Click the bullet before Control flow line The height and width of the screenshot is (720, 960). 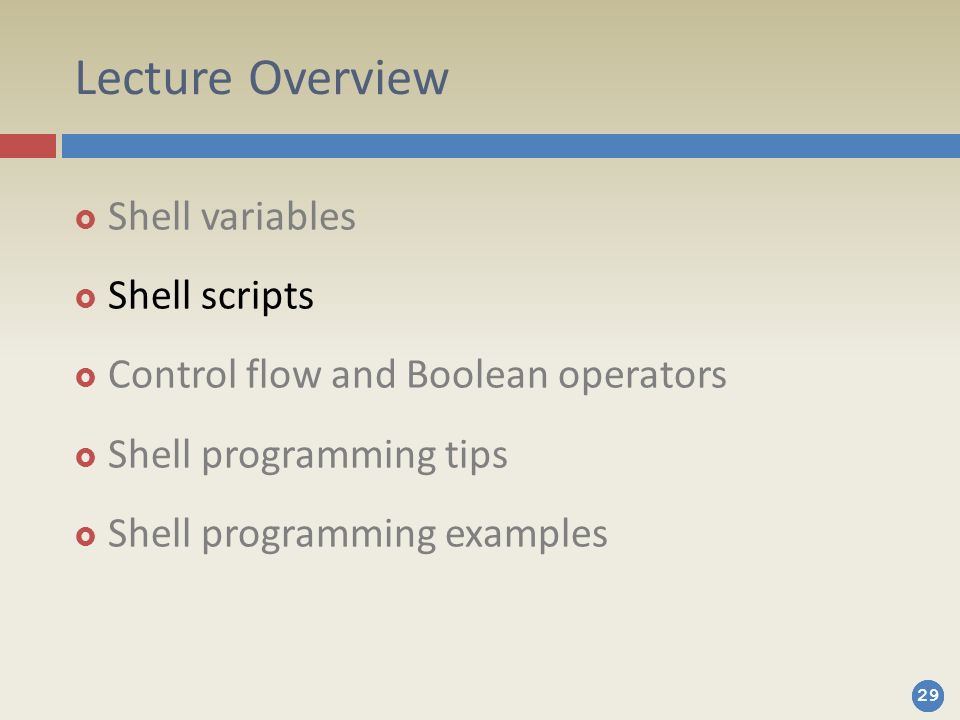point(86,377)
